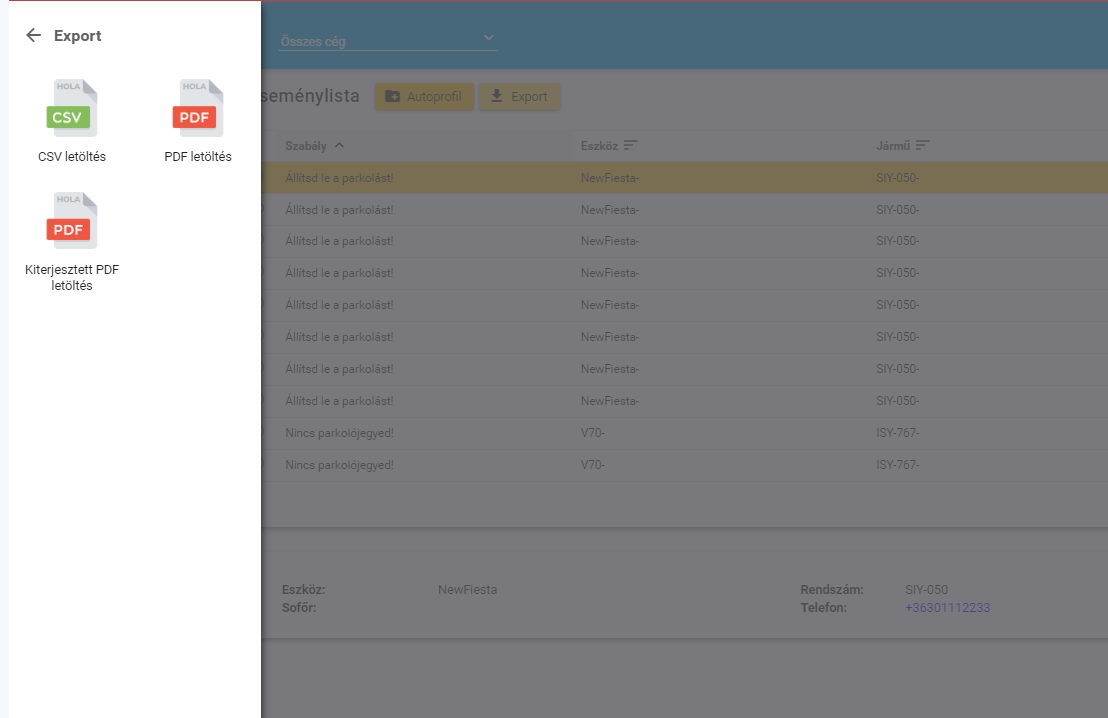Click the Eszköz column filter icon
1108x718 pixels.
coord(631,146)
